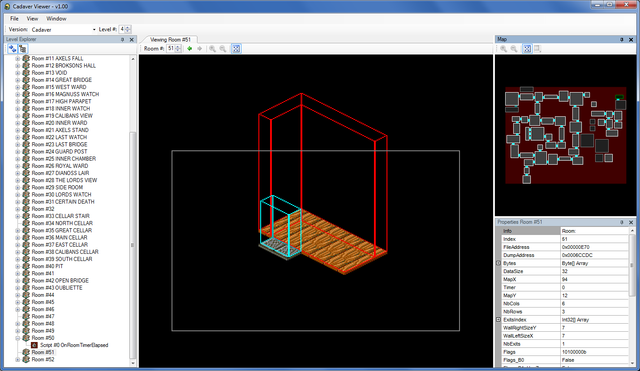Toggle fit-to-window in Map panel toolbar
The image size is (640, 371).
pyautogui.click(x=527, y=49)
